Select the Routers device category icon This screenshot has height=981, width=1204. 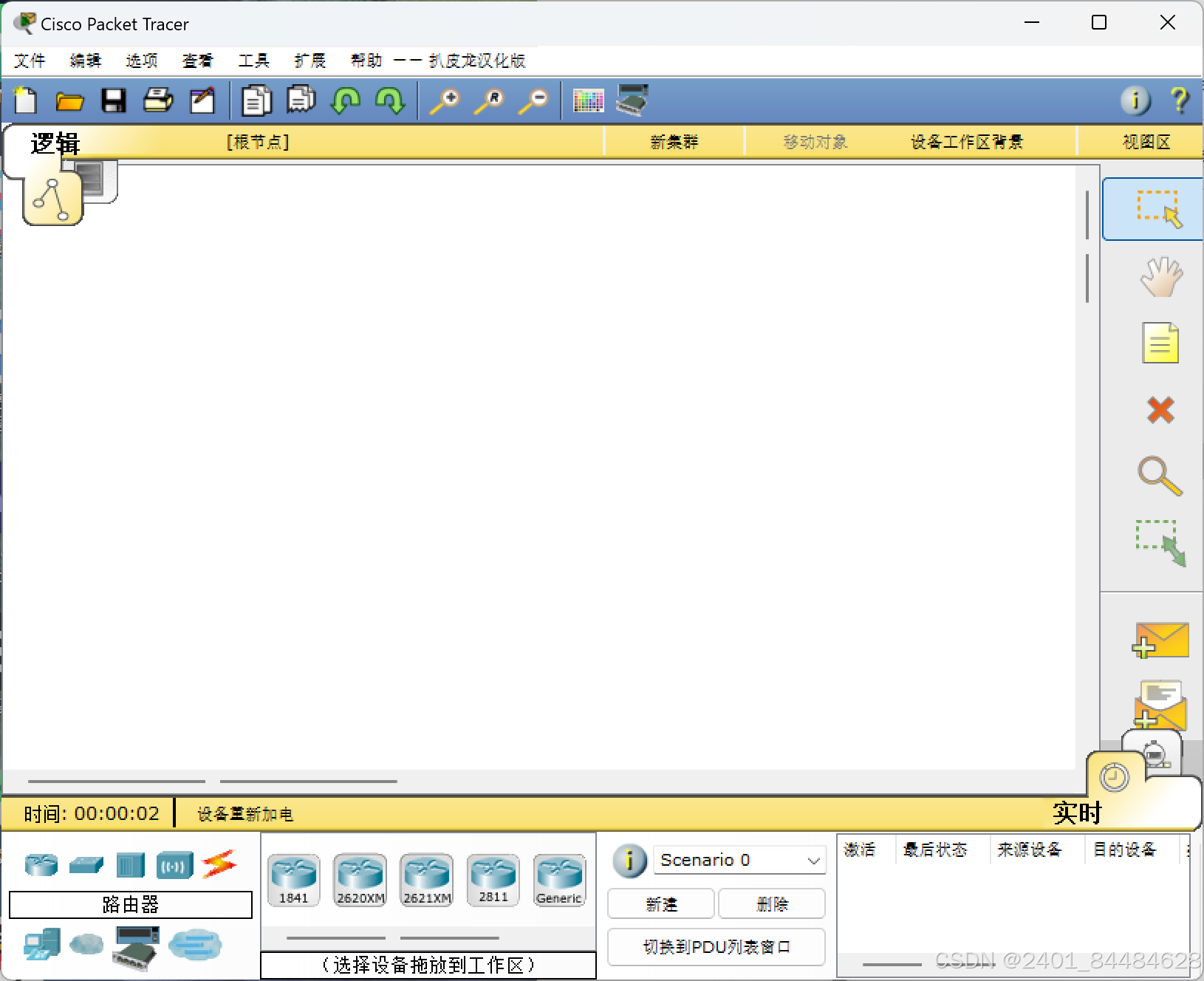41,864
